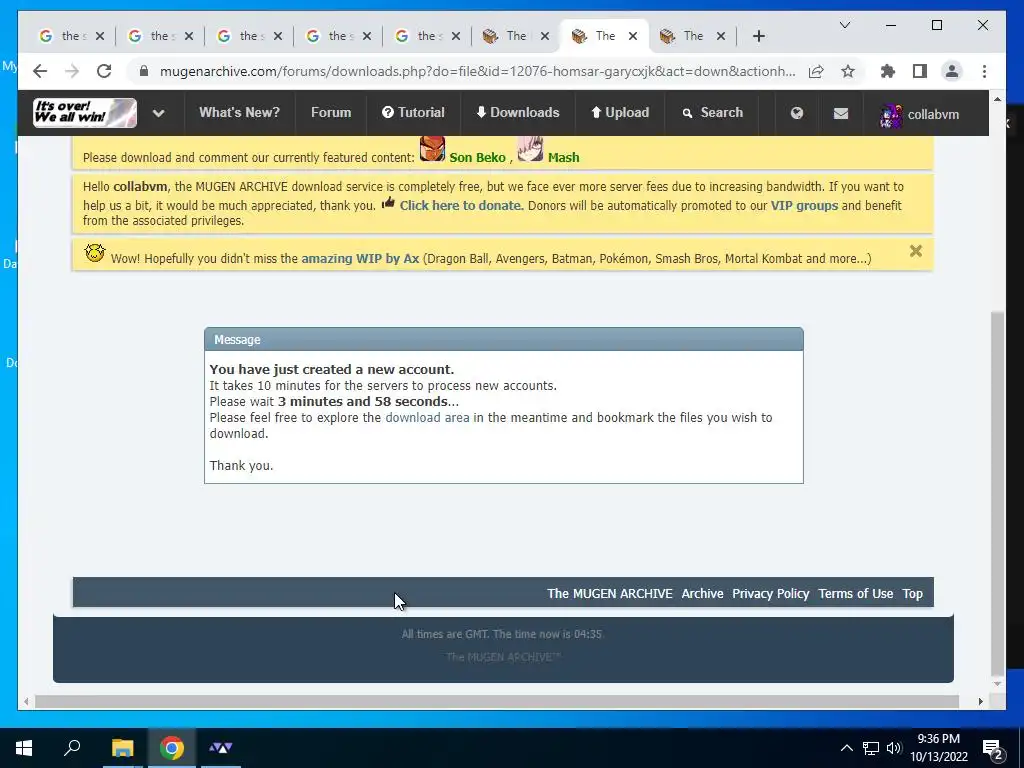1024x768 pixels.
Task: Open the Terms of Use footer link
Action: pyautogui.click(x=856, y=594)
